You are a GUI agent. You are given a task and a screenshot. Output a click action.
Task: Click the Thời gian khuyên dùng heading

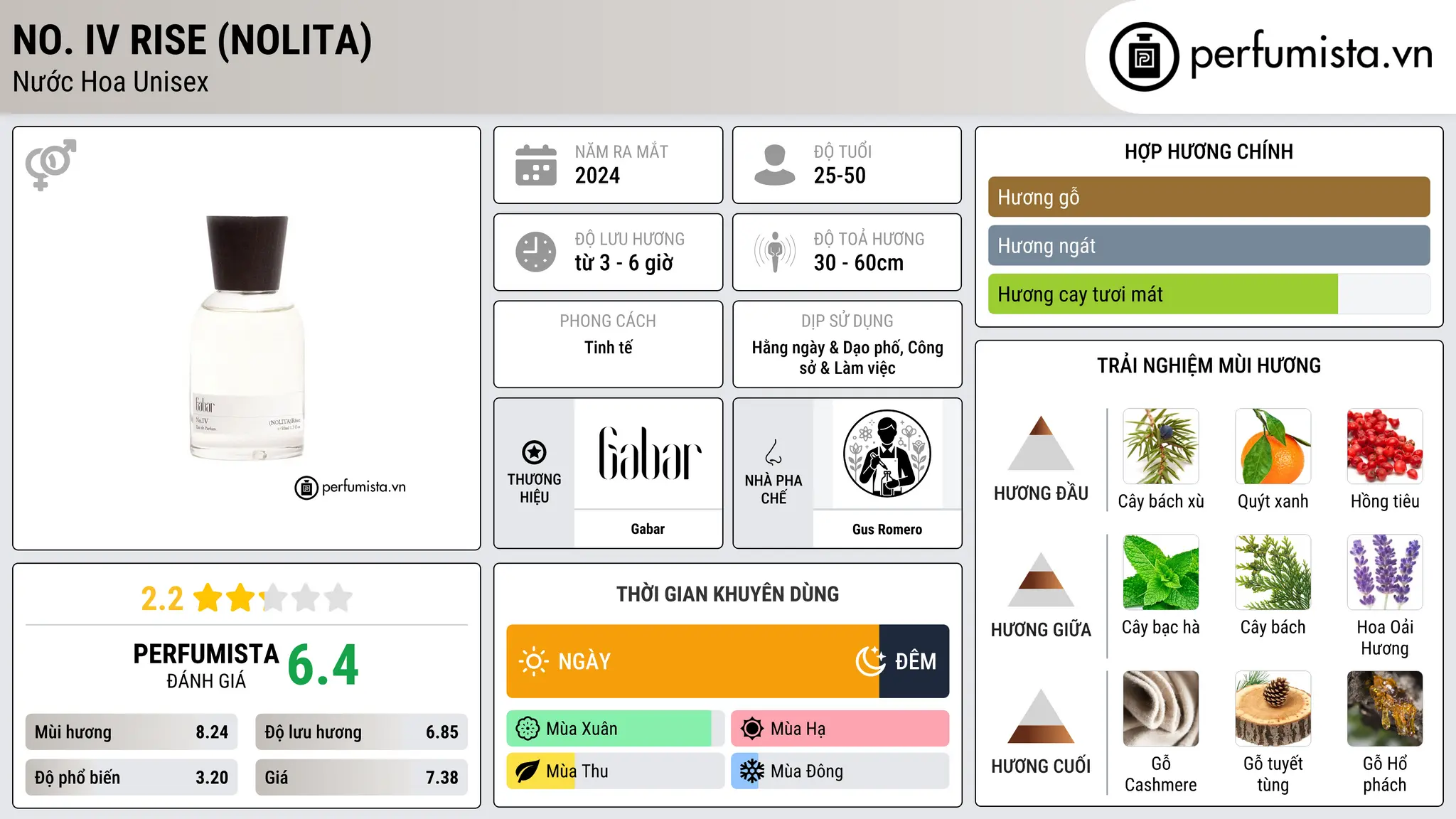[728, 594]
